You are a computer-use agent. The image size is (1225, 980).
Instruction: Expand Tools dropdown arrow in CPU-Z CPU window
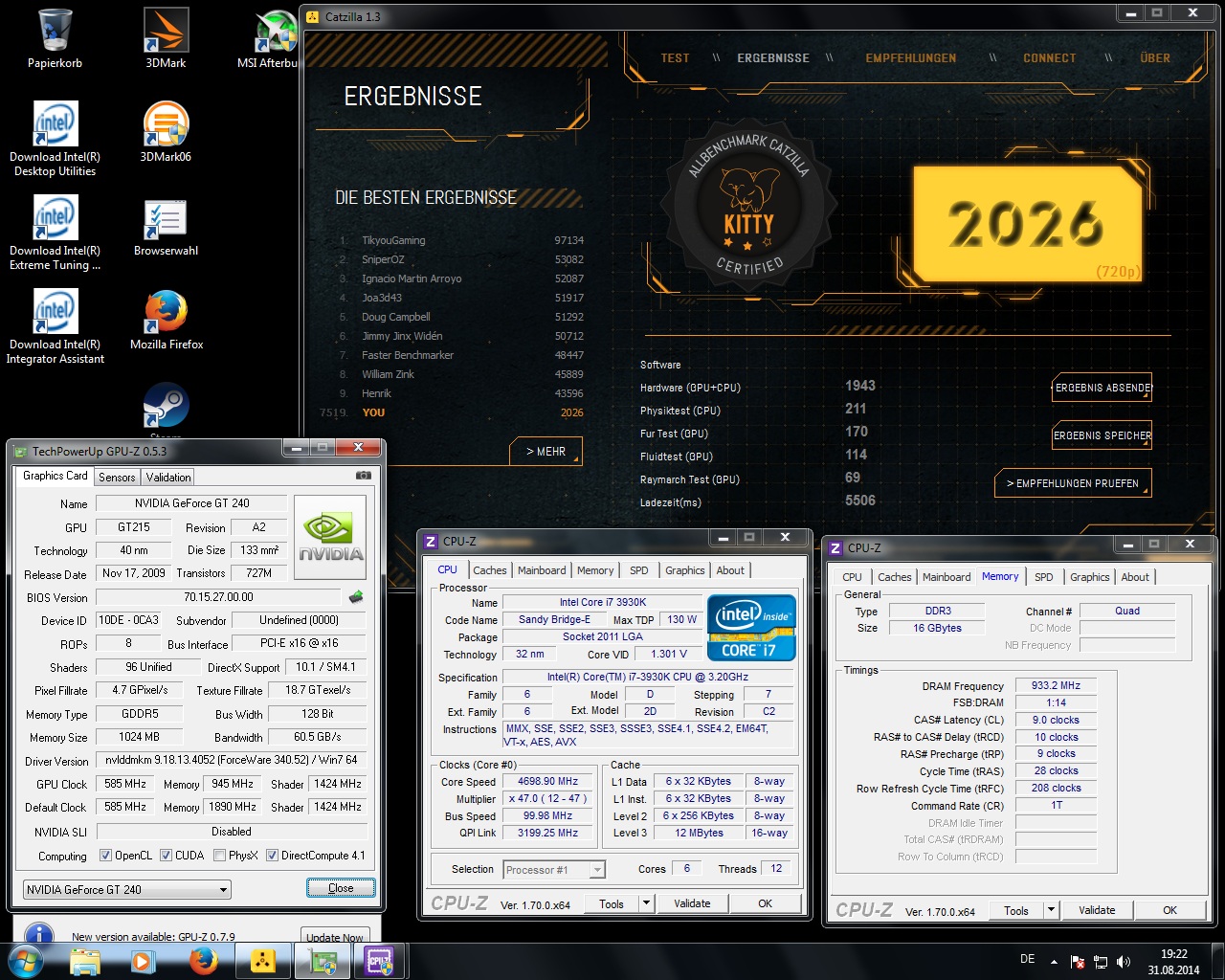point(646,902)
